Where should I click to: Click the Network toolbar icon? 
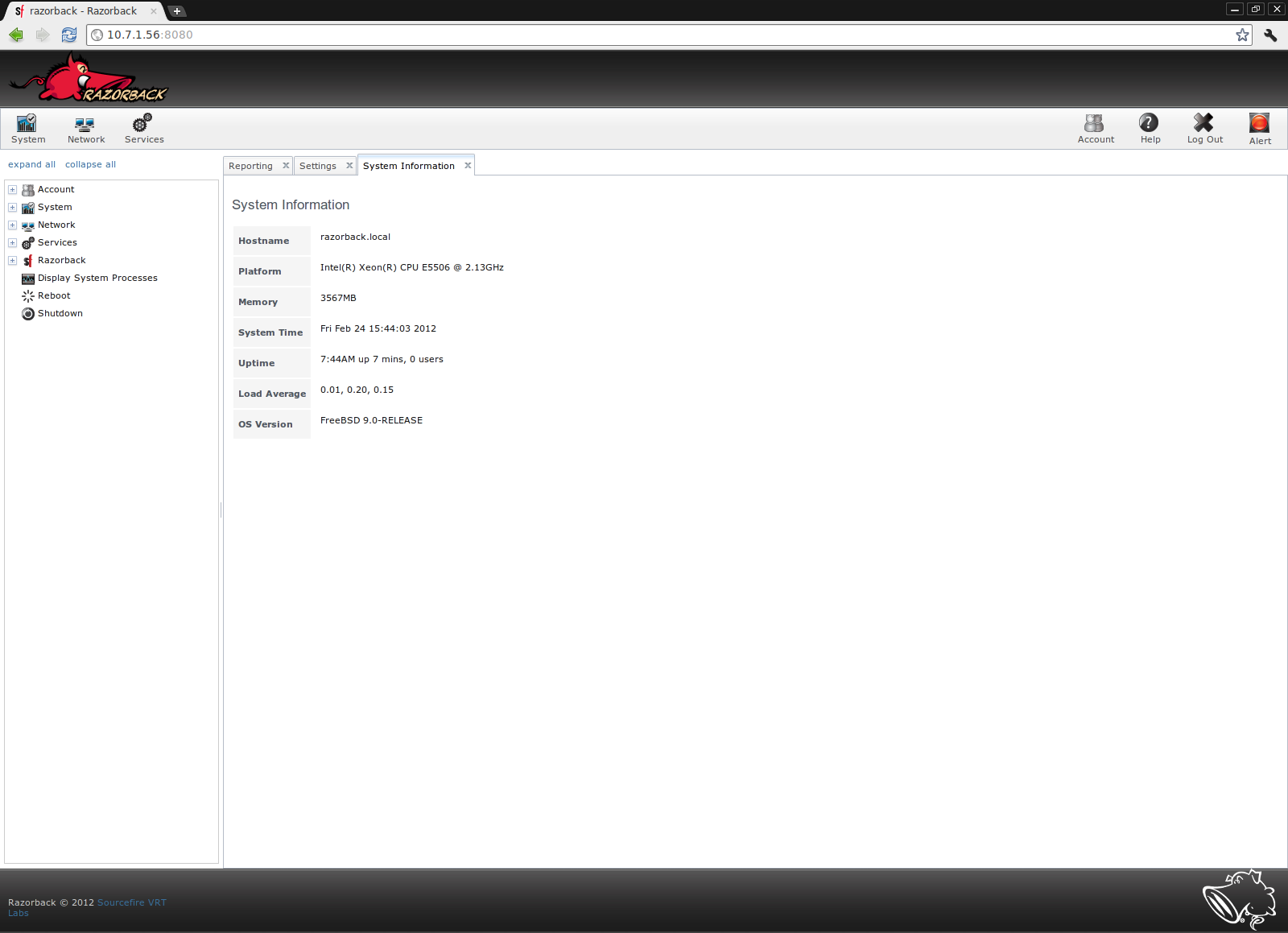click(85, 129)
